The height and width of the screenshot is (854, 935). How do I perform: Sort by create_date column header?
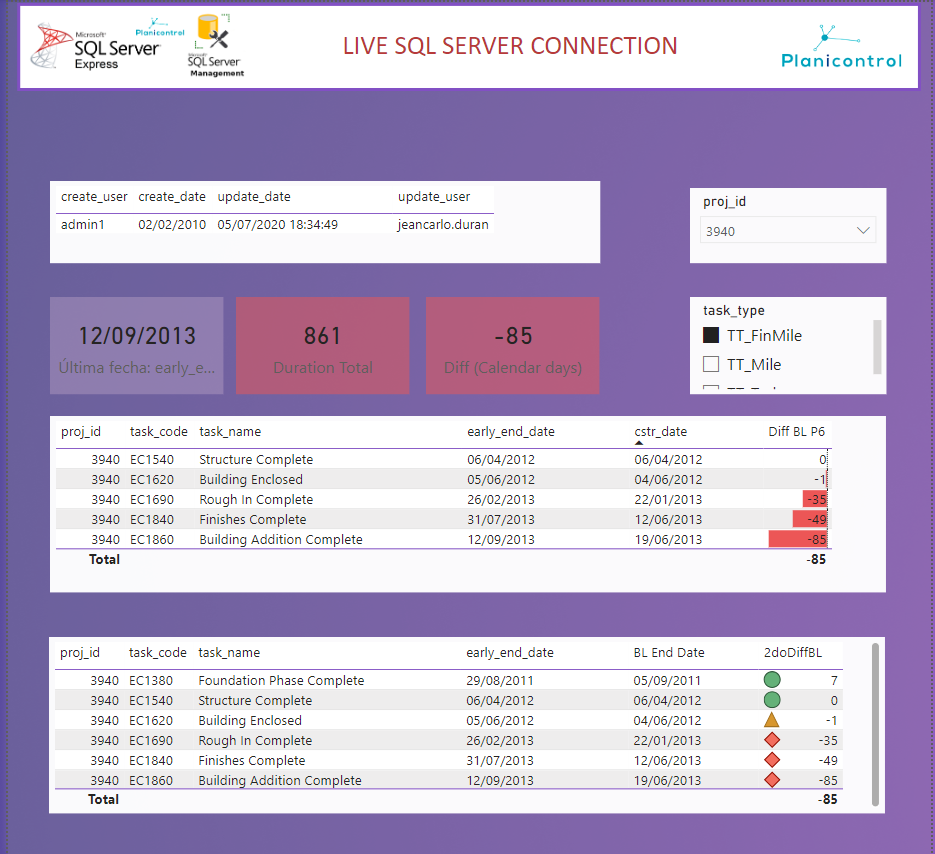172,197
